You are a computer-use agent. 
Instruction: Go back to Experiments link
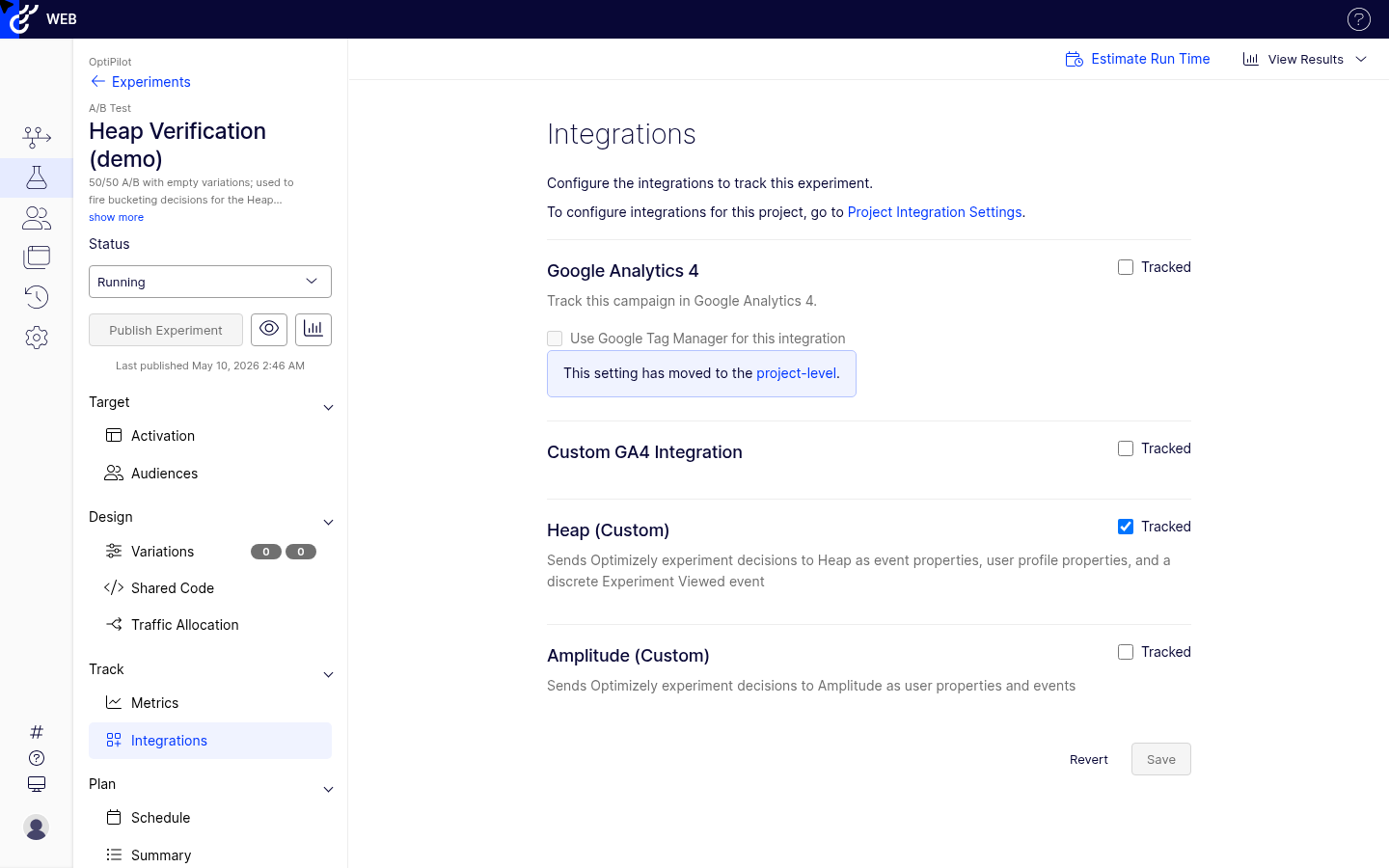tap(151, 82)
